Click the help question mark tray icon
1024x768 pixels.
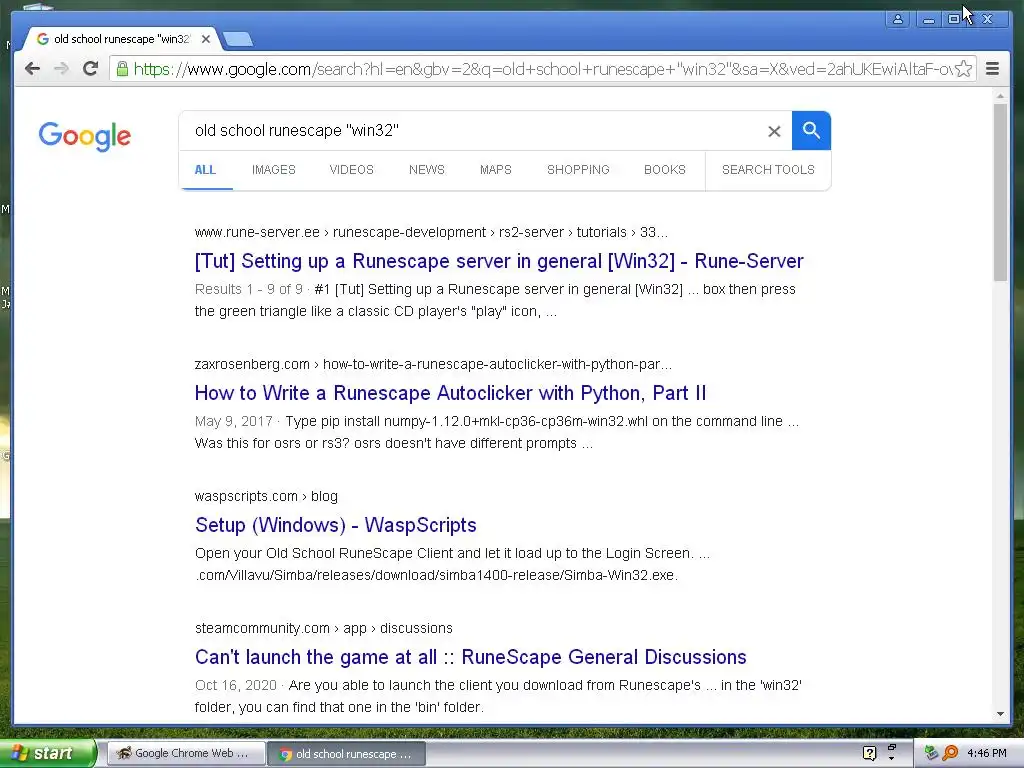coord(869,754)
